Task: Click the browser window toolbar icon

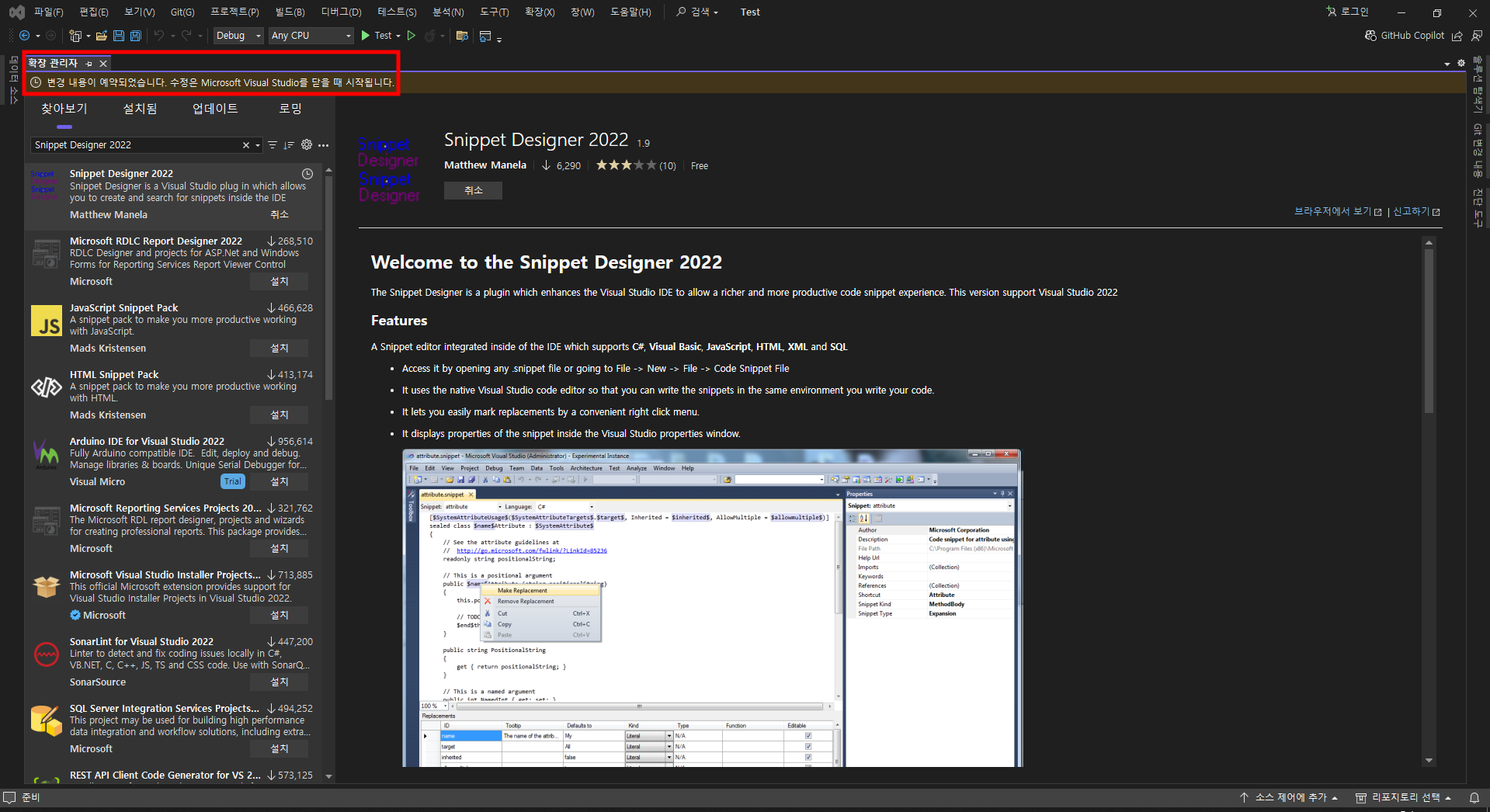Action: click(x=485, y=36)
